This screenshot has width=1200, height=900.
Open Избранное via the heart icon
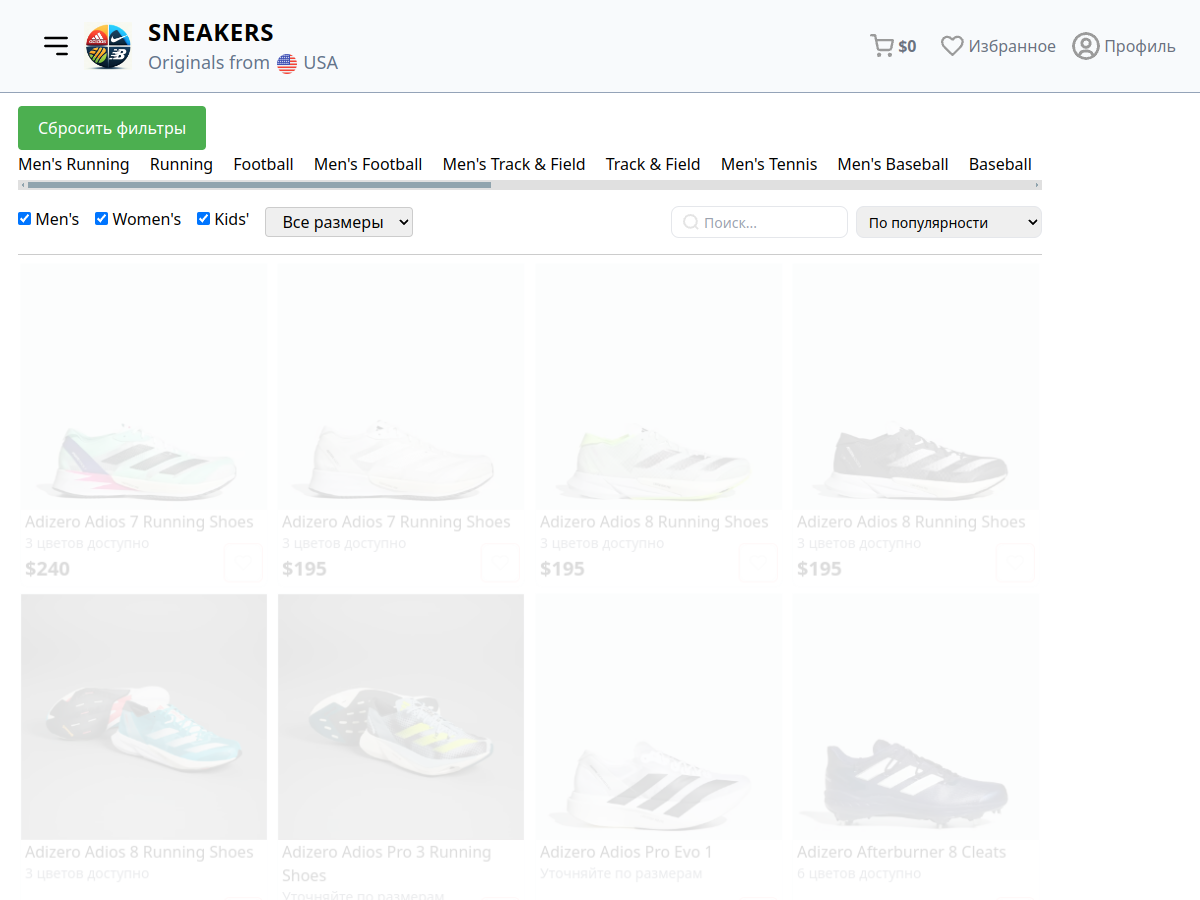click(x=951, y=45)
